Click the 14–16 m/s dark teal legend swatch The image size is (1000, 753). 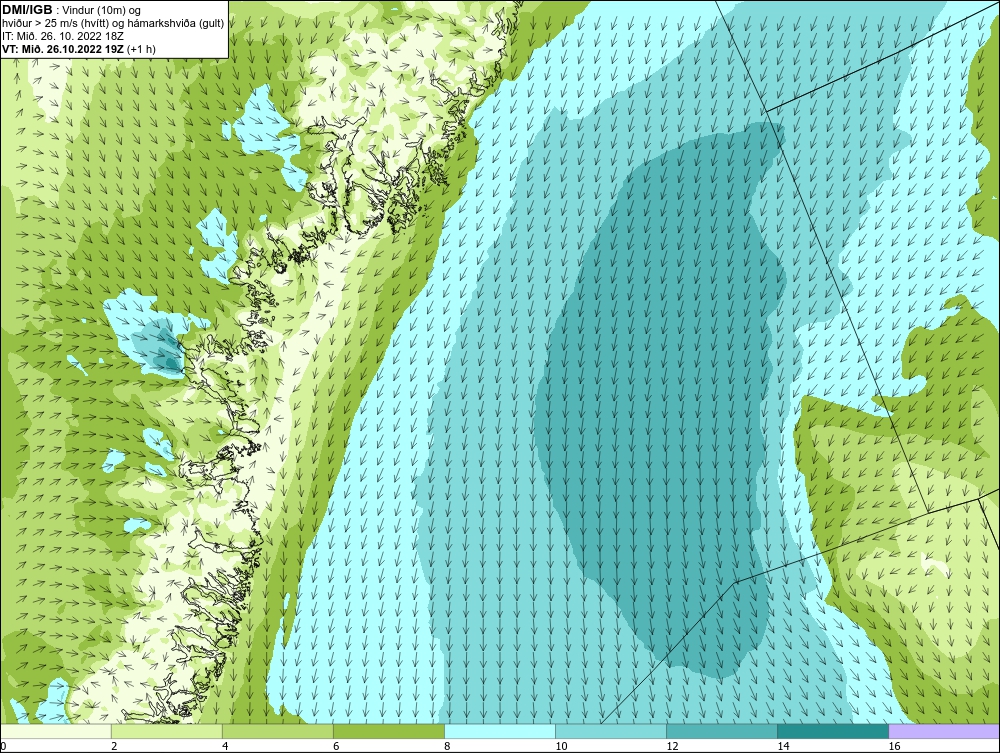pos(832,731)
